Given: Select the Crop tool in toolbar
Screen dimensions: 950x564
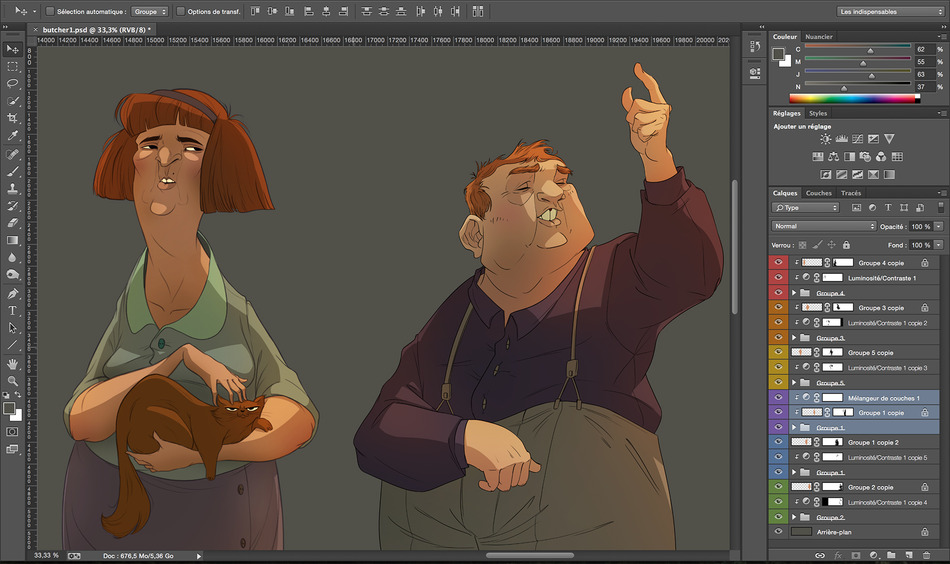Looking at the screenshot, I should tap(13, 118).
